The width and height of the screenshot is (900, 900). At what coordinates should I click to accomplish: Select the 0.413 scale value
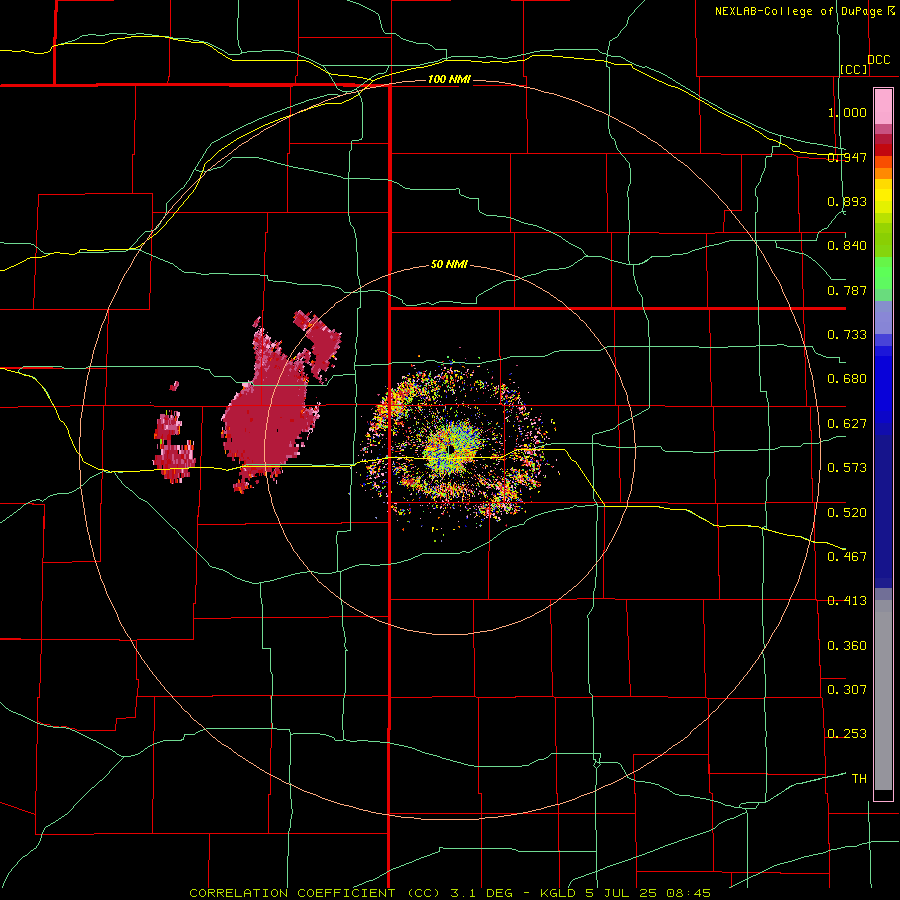coord(847,601)
